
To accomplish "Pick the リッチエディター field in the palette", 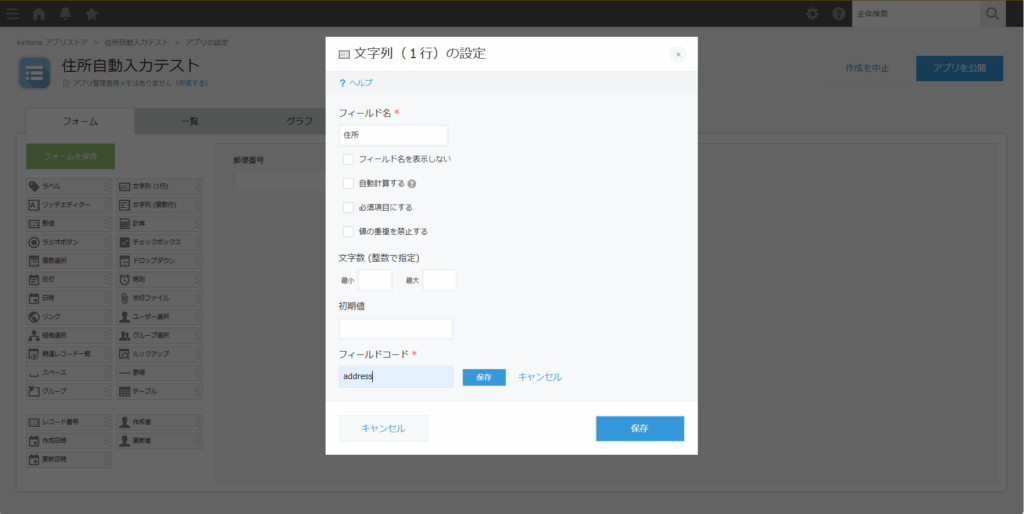I will [69, 205].
